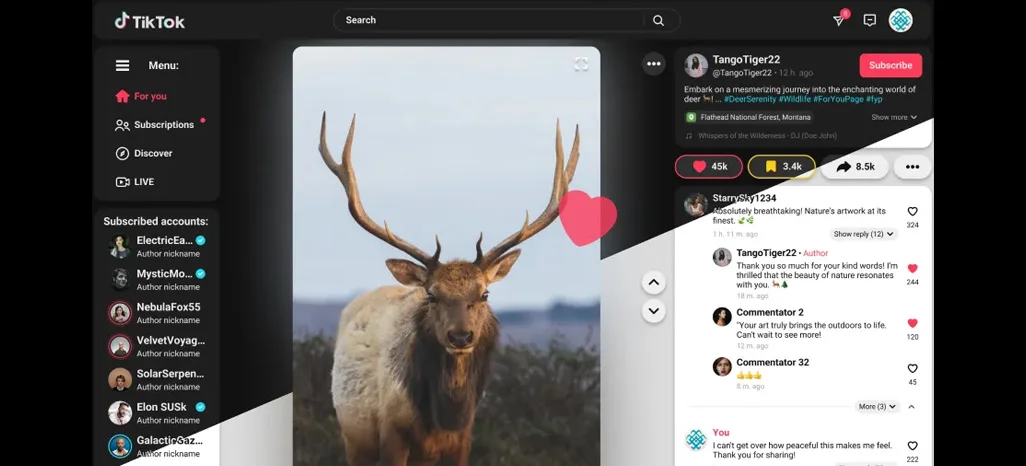Open MysticMo... subscribed account

coord(157,279)
